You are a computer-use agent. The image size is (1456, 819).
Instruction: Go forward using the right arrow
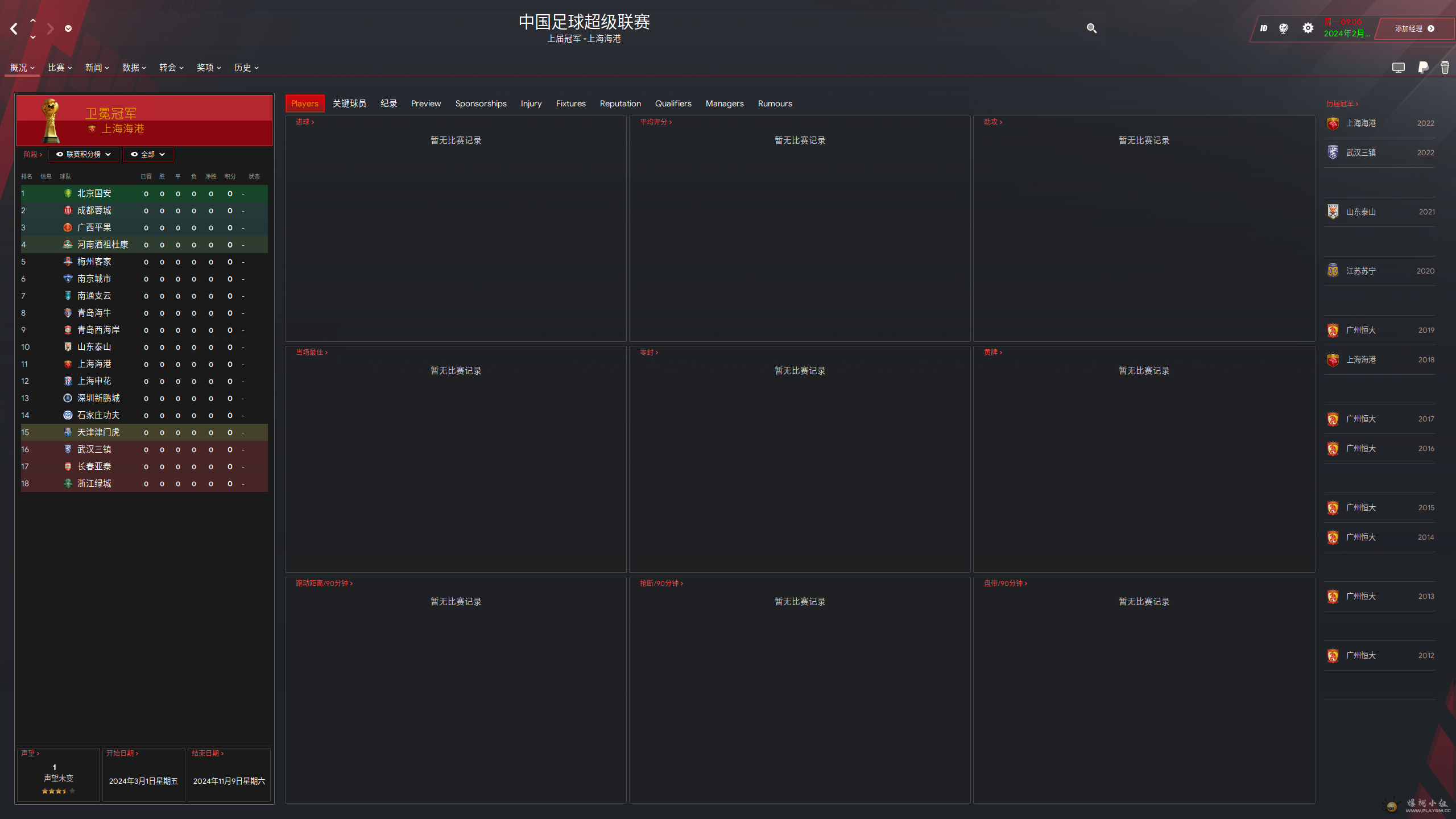(50, 28)
